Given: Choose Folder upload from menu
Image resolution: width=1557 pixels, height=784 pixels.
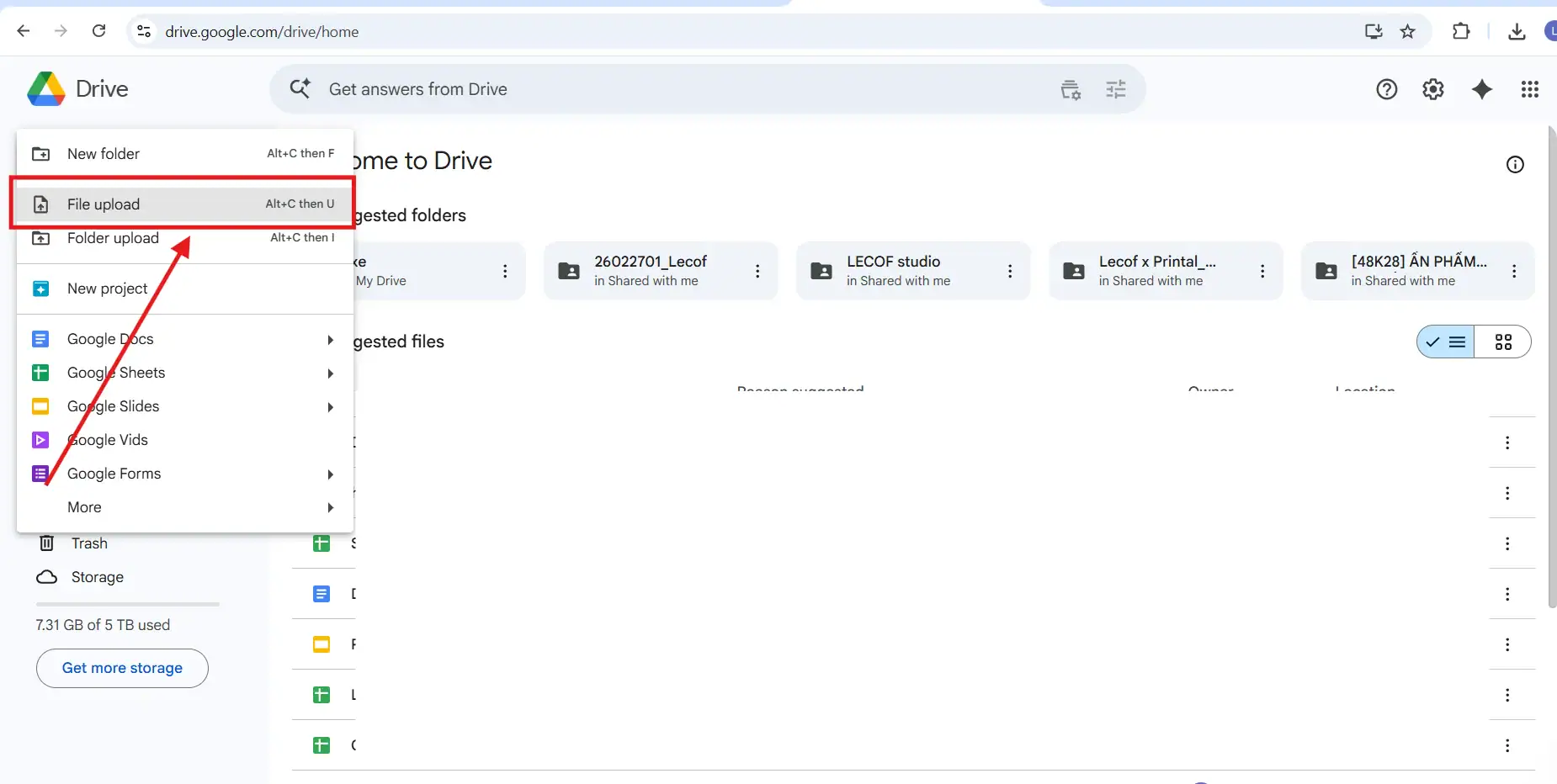Looking at the screenshot, I should point(185,238).
